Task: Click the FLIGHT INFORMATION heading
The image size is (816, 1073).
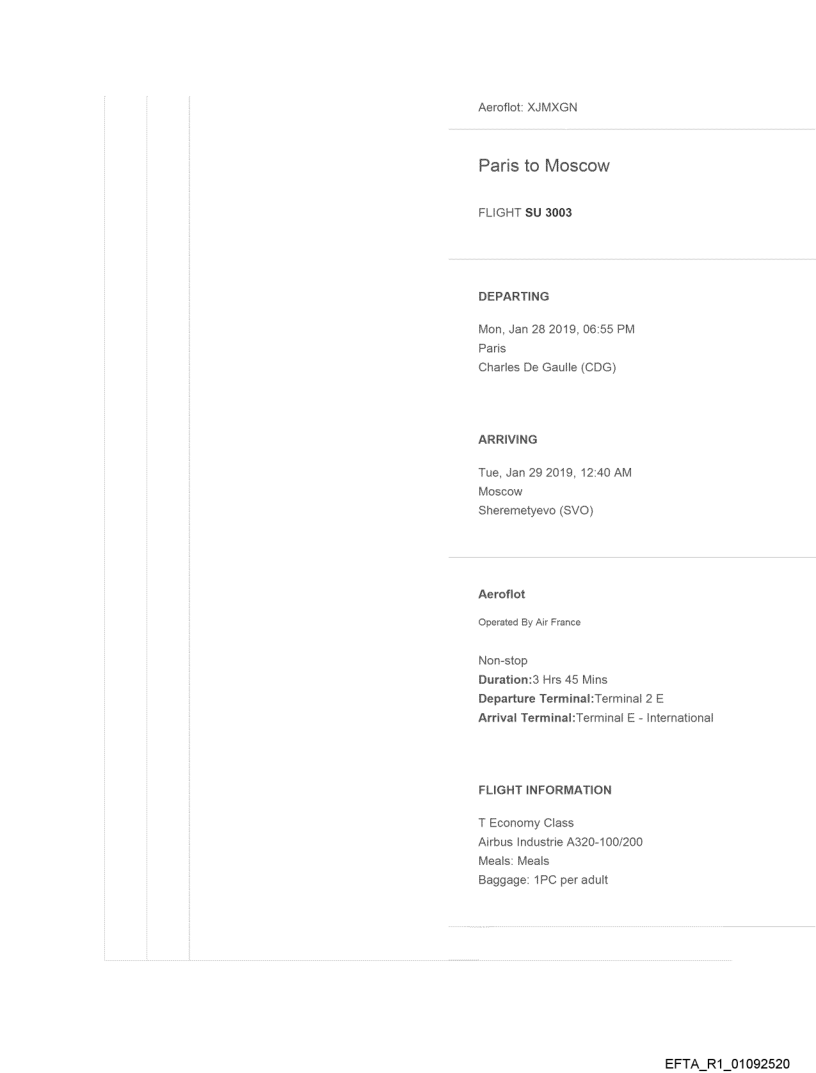Action: click(x=545, y=790)
